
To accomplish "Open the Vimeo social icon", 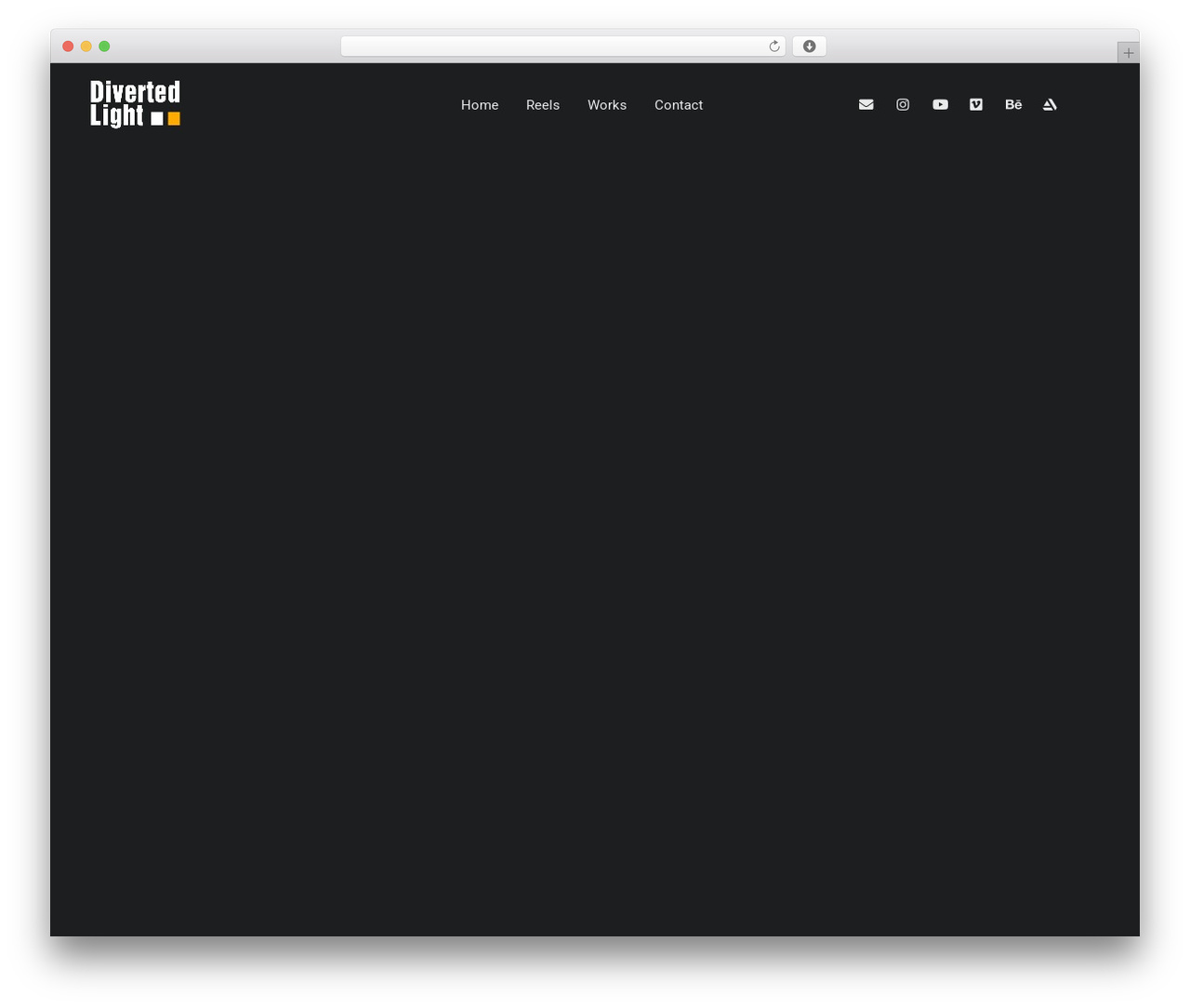I will click(976, 104).
